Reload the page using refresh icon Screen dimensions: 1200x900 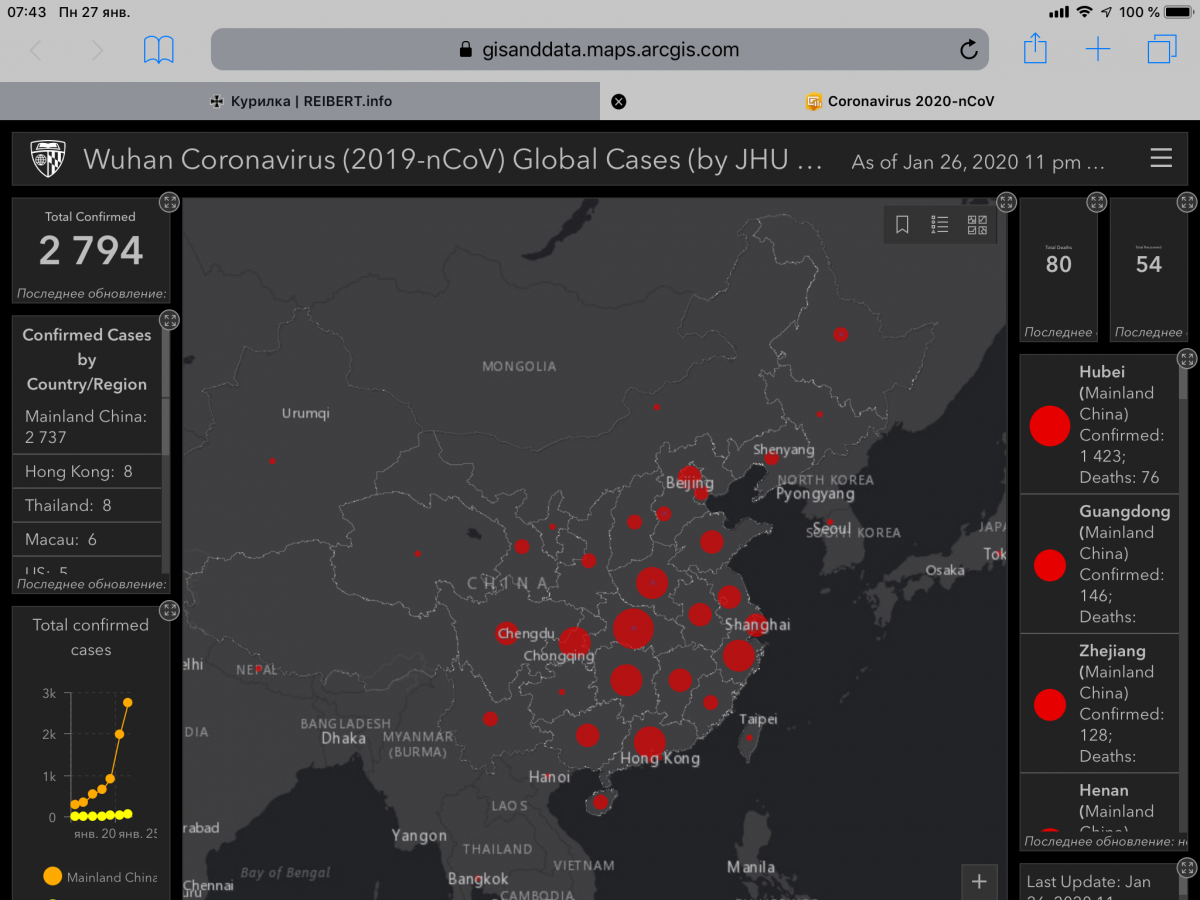968,50
